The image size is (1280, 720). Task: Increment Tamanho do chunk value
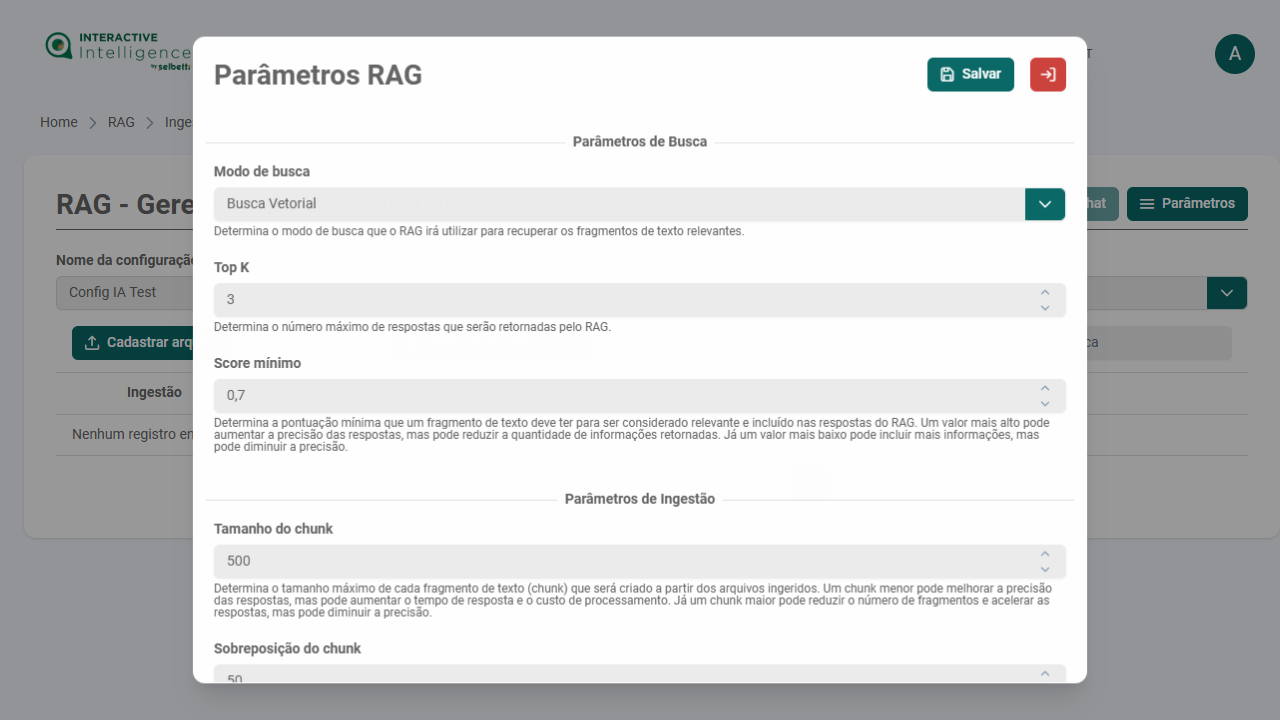click(1045, 553)
